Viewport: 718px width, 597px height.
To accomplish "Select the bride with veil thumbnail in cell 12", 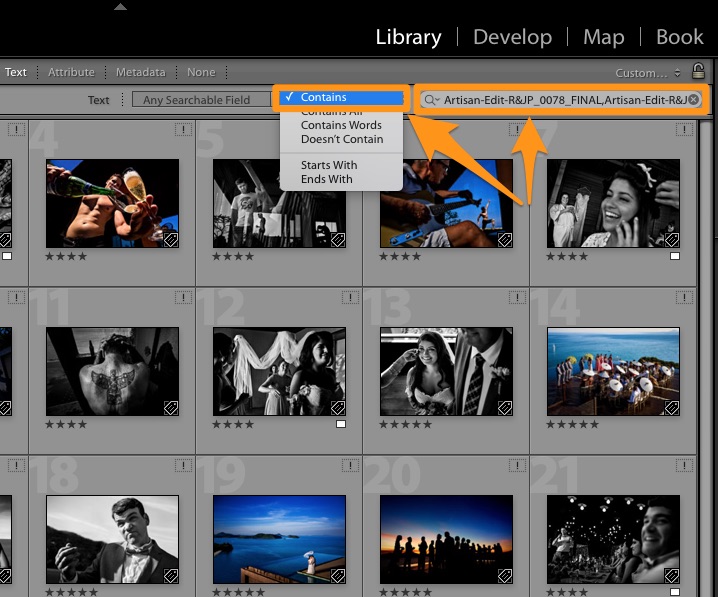I will pos(279,371).
